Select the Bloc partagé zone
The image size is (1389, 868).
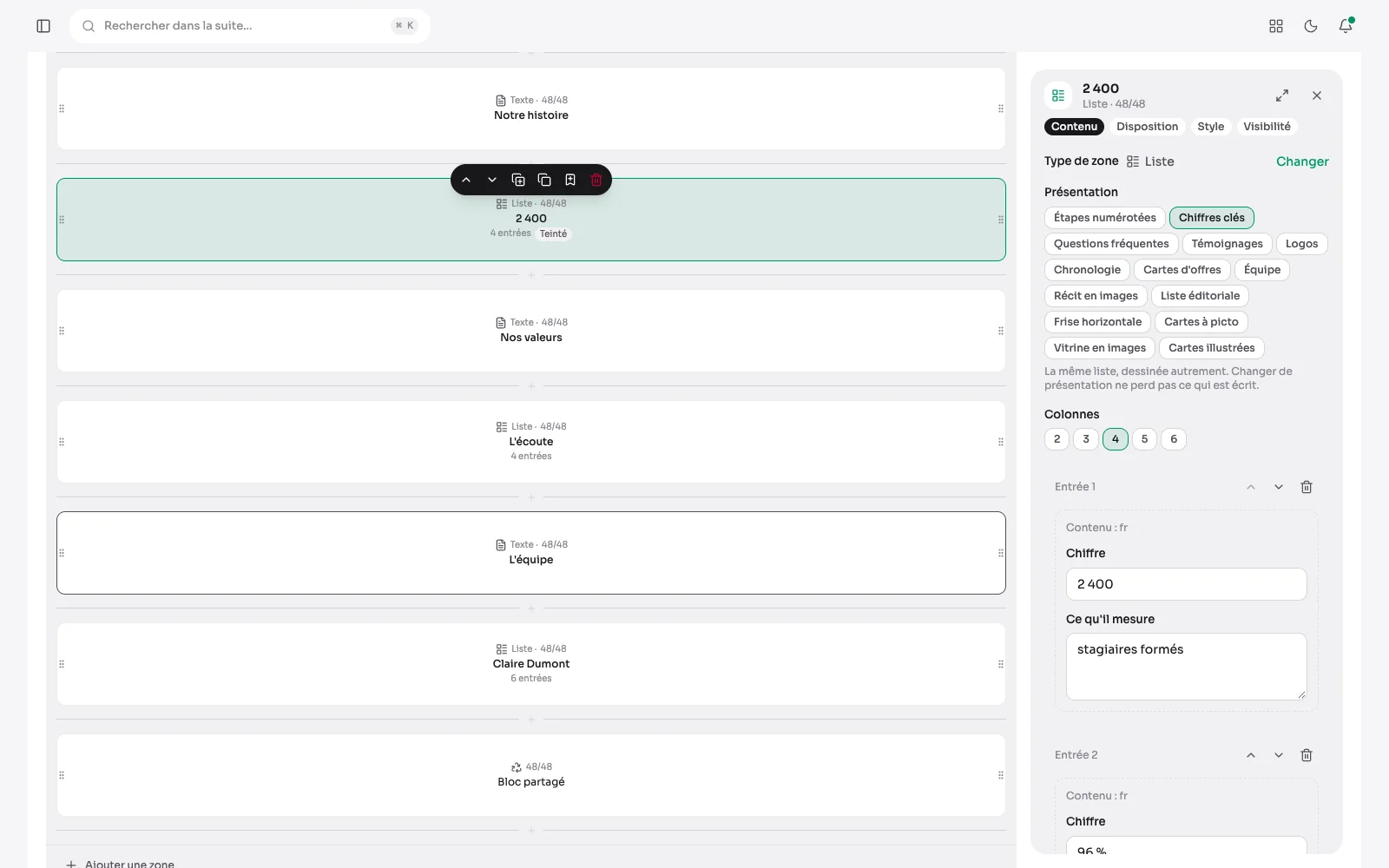coord(531,775)
